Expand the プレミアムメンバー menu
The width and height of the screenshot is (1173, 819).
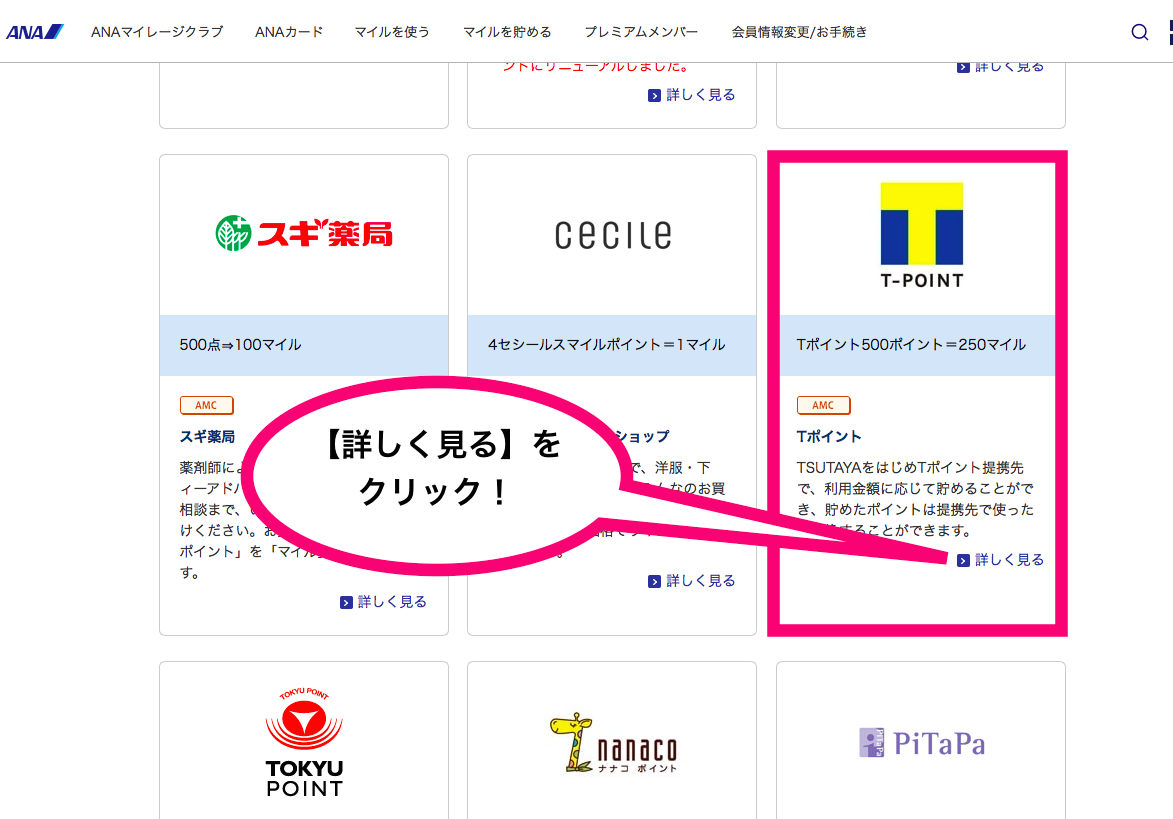(641, 32)
